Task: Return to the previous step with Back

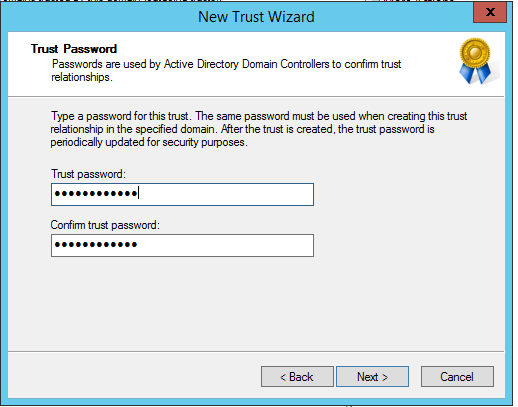Action: (x=297, y=377)
